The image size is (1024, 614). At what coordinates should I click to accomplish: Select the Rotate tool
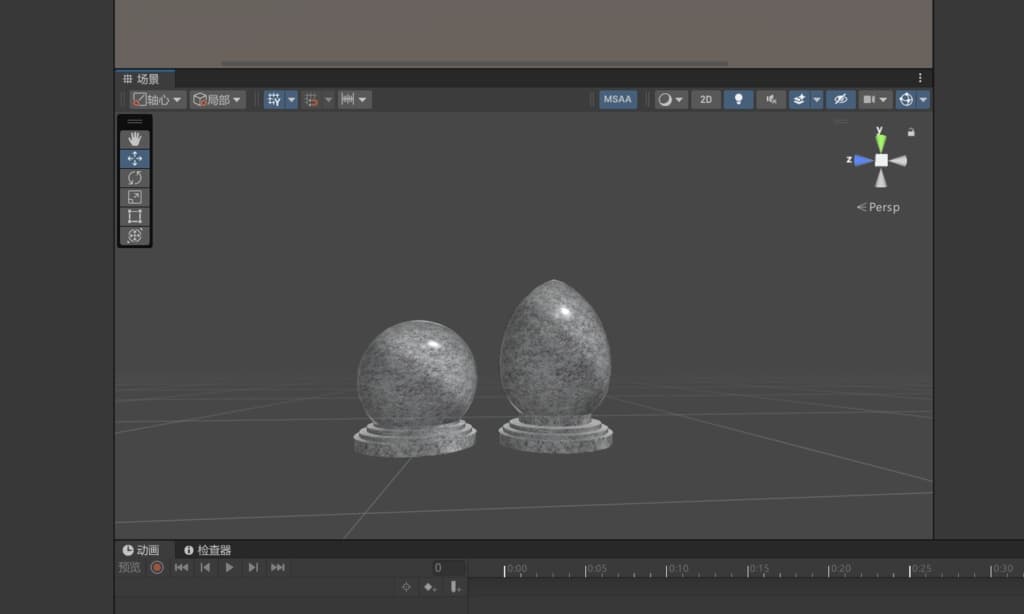(x=135, y=178)
